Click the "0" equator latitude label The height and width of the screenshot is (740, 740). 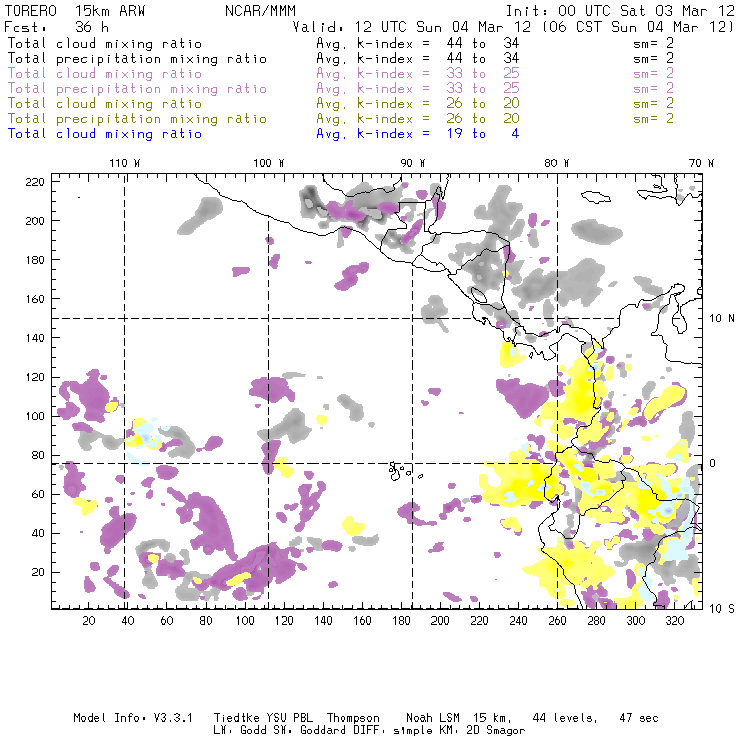[713, 464]
